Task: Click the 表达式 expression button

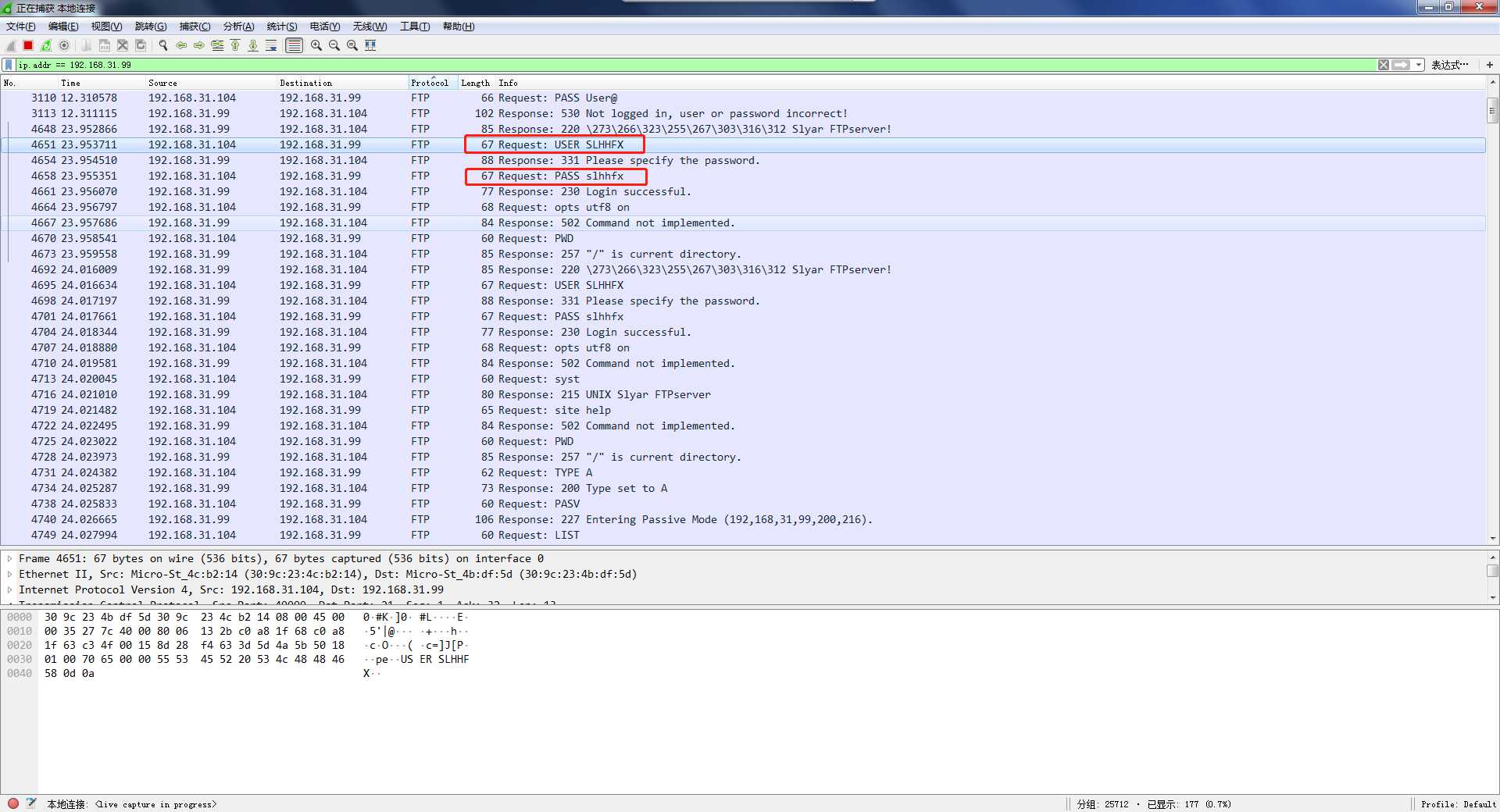Action: tap(1449, 65)
